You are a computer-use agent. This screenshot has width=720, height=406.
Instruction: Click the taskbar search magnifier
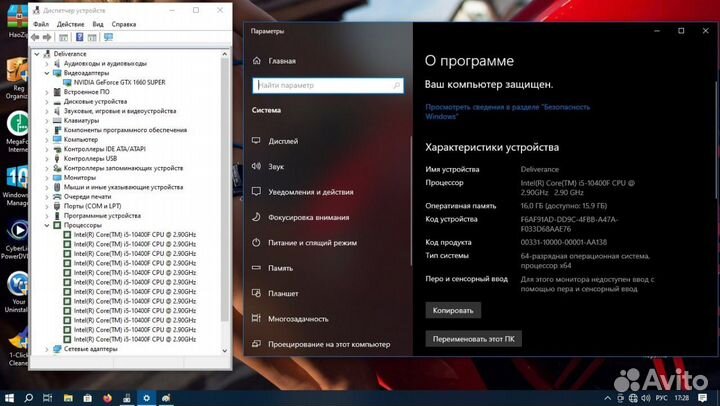coord(28,398)
